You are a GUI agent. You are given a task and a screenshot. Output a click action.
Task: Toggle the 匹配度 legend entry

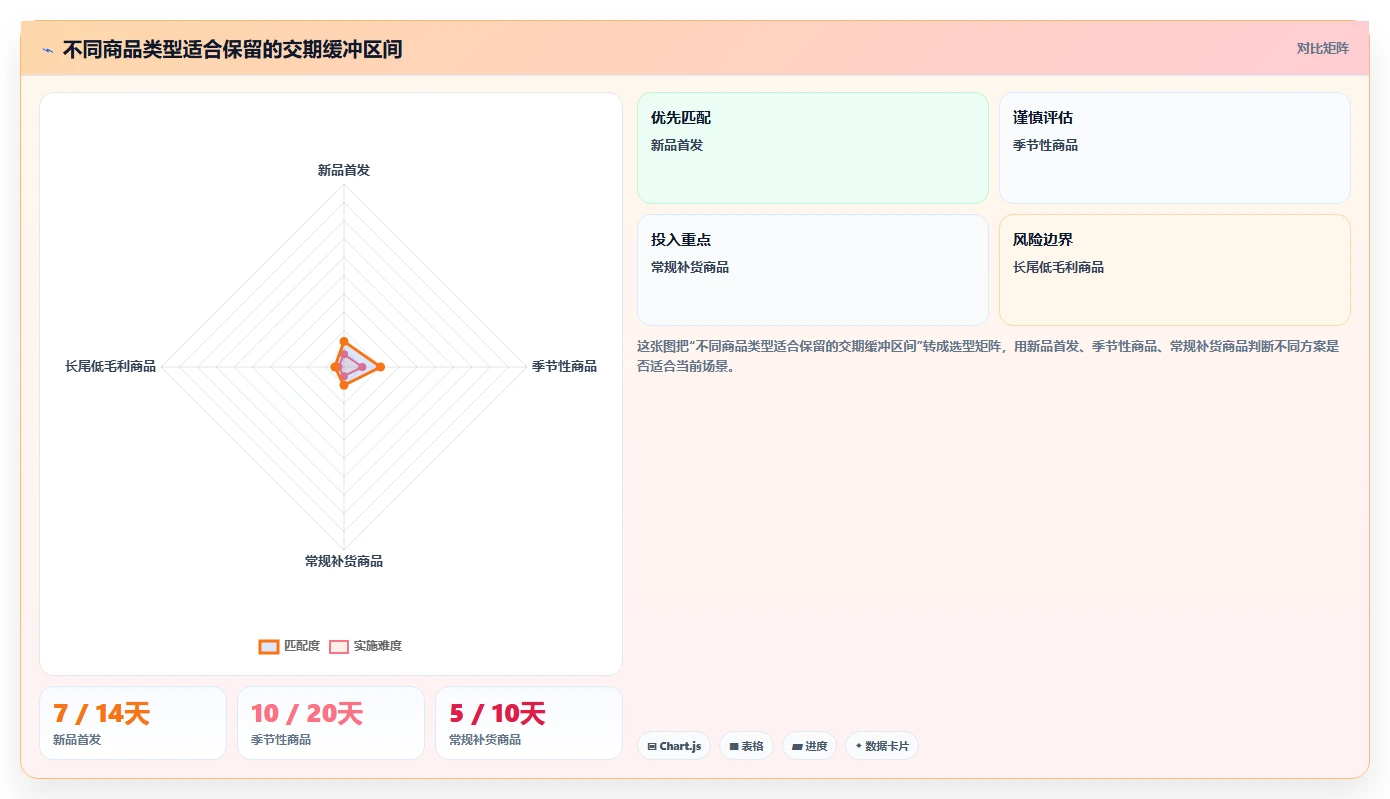pos(289,646)
